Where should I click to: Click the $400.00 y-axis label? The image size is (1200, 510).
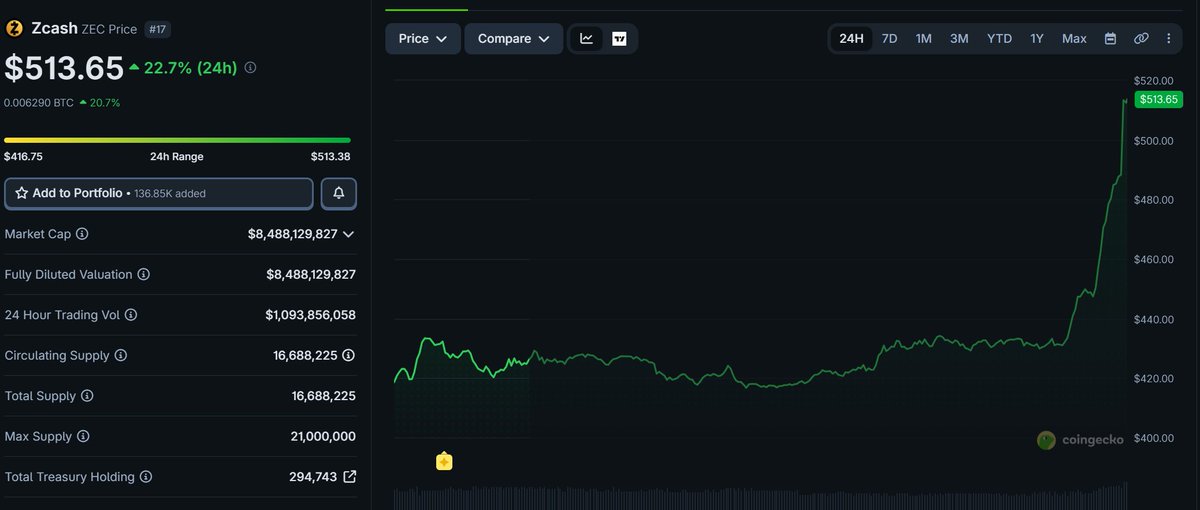pos(1153,438)
